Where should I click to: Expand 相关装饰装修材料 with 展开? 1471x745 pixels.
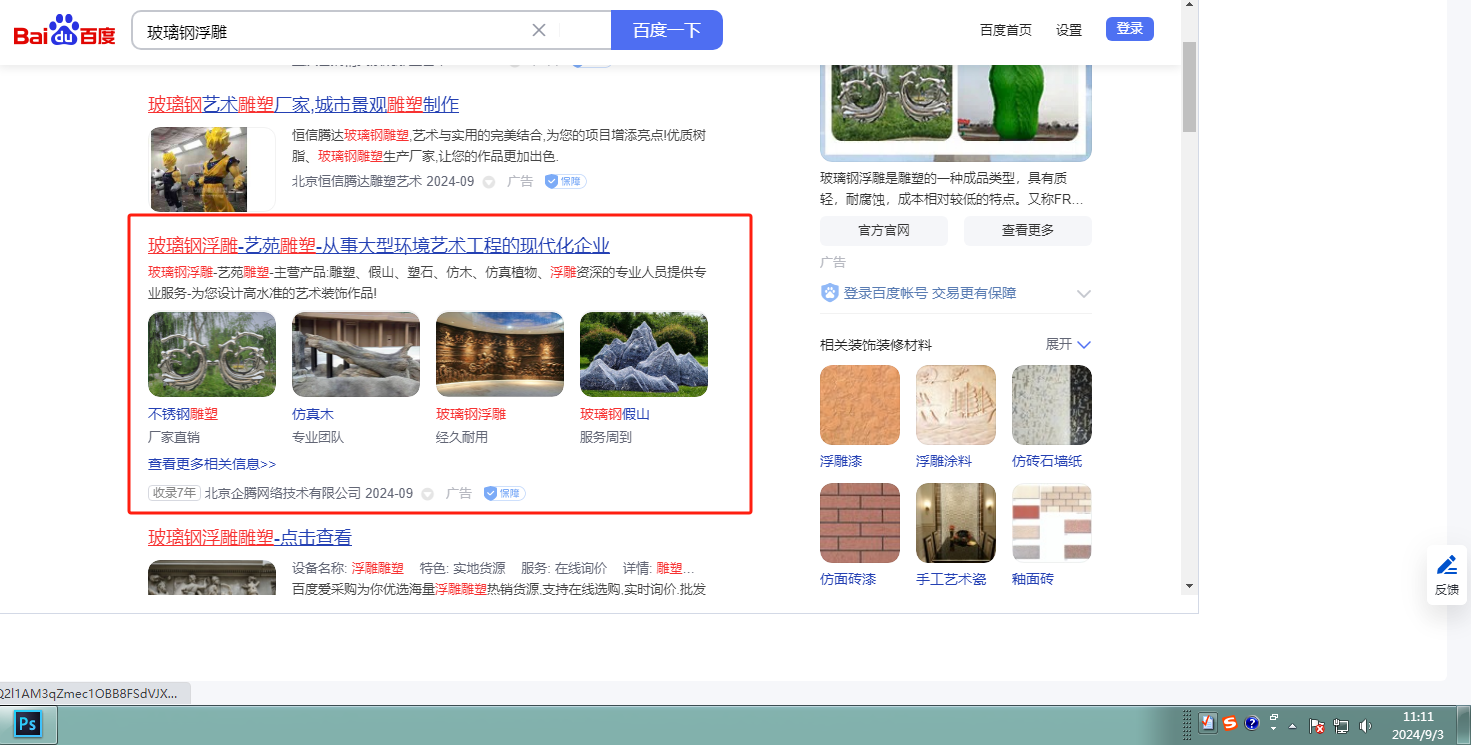tap(1068, 344)
